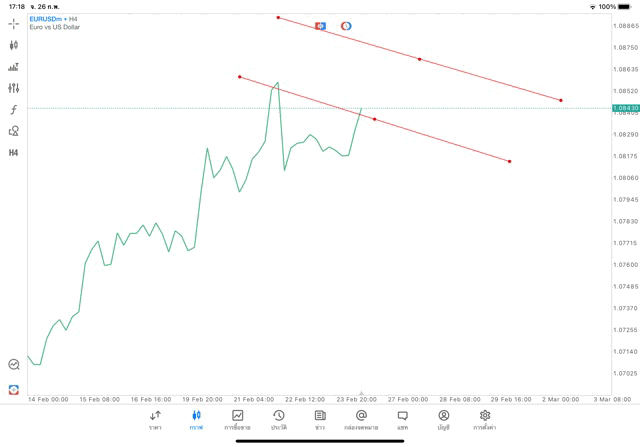Open the News (ข่าว) tab
The width and height of the screenshot is (640, 447).
(x=320, y=420)
